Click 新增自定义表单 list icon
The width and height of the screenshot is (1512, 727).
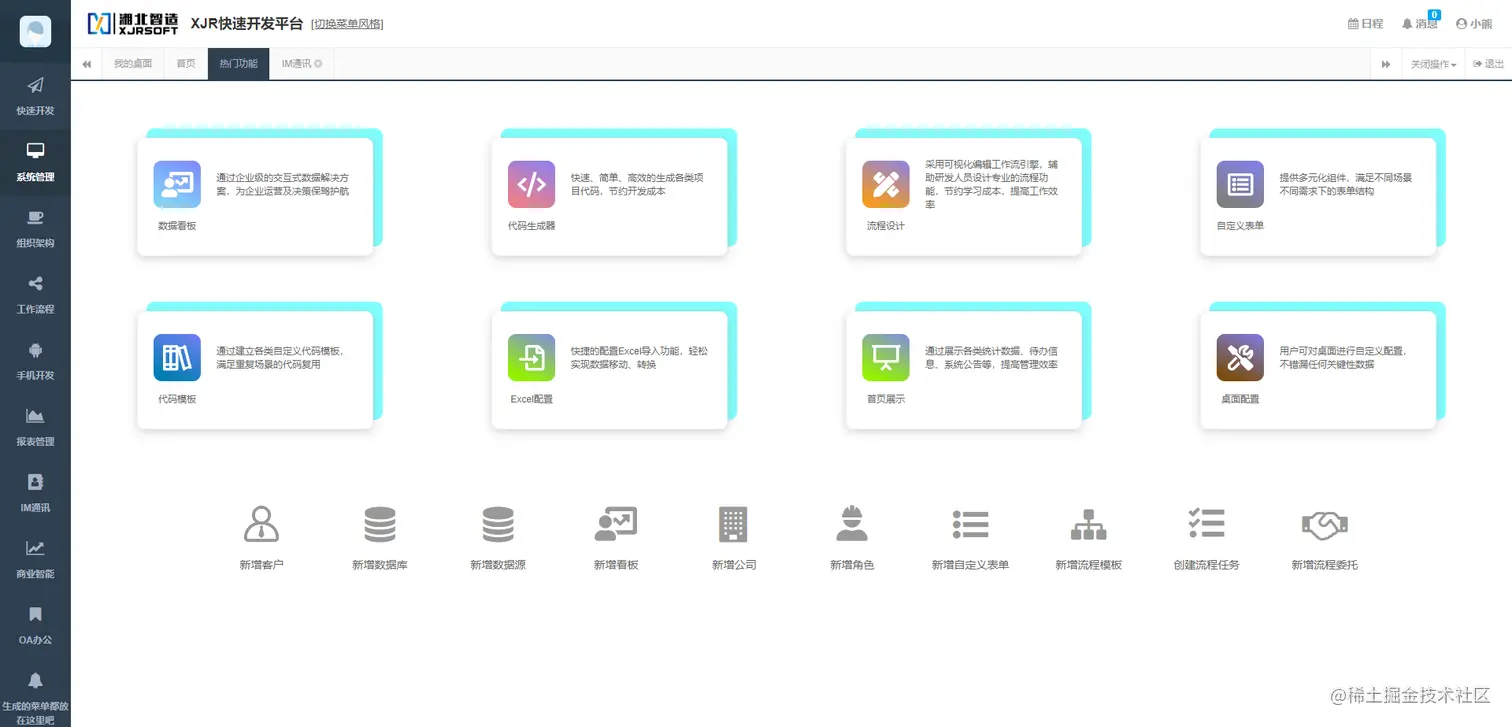tap(970, 524)
